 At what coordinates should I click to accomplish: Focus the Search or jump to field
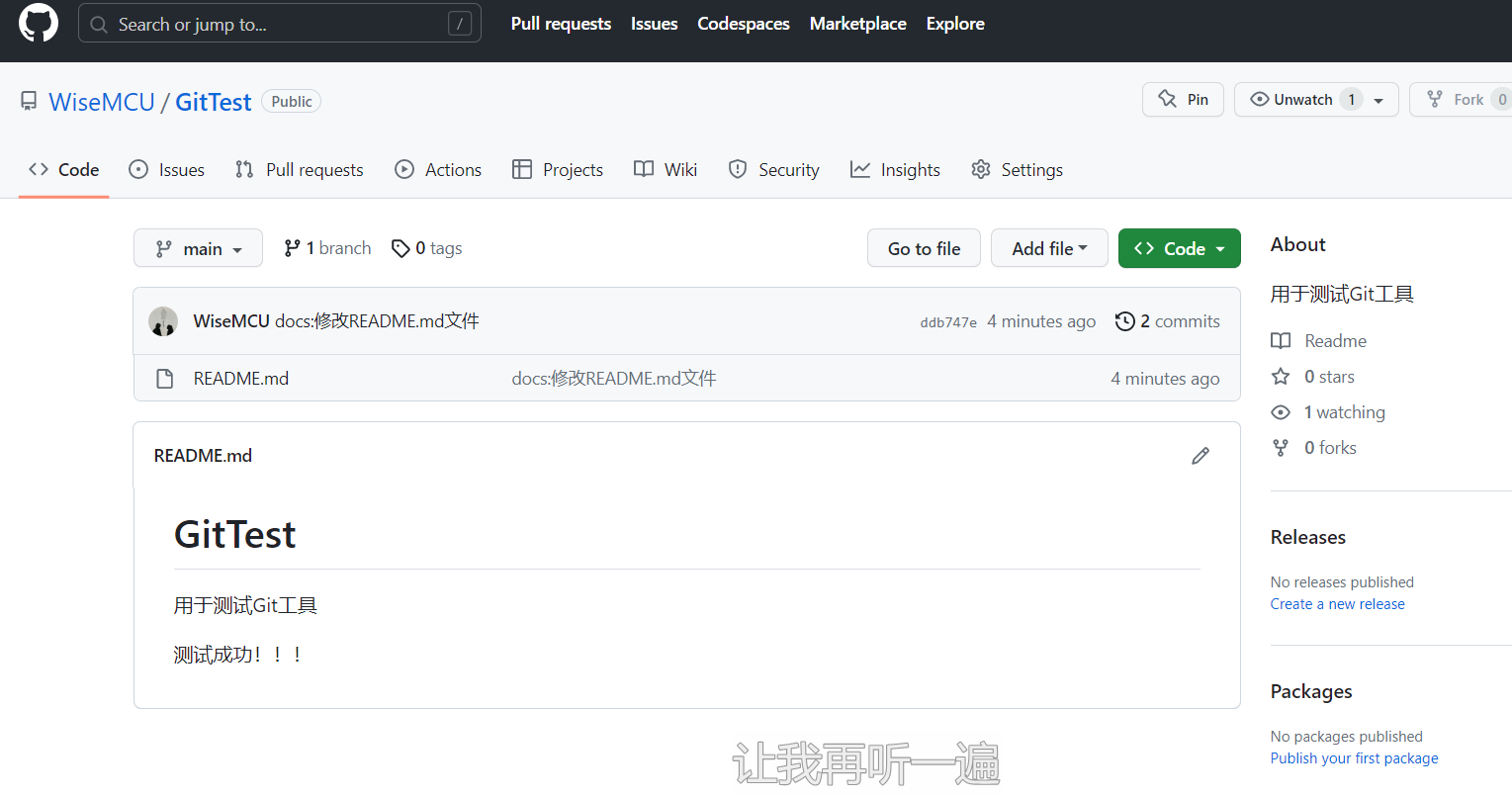(279, 24)
